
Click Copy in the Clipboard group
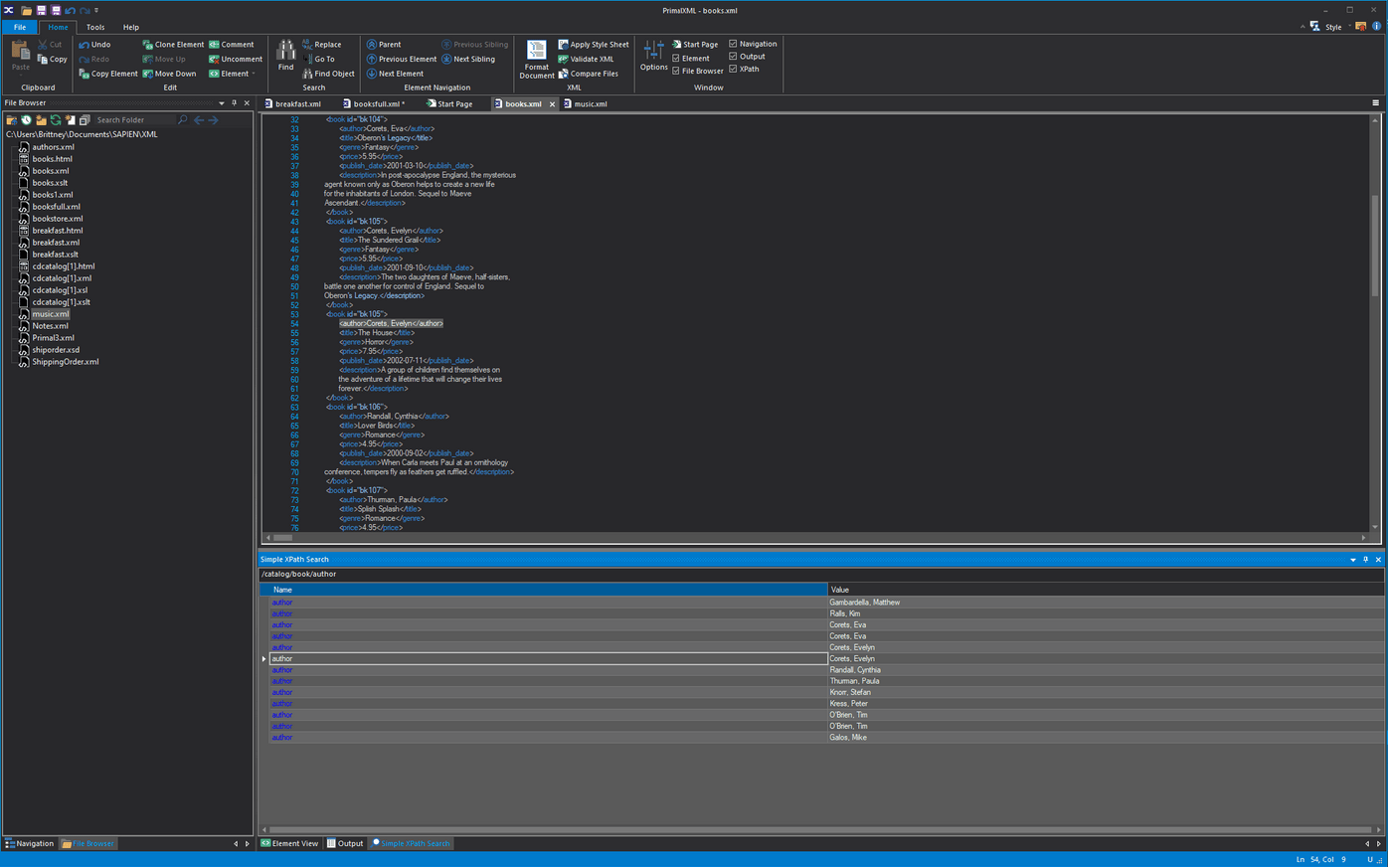point(52,60)
